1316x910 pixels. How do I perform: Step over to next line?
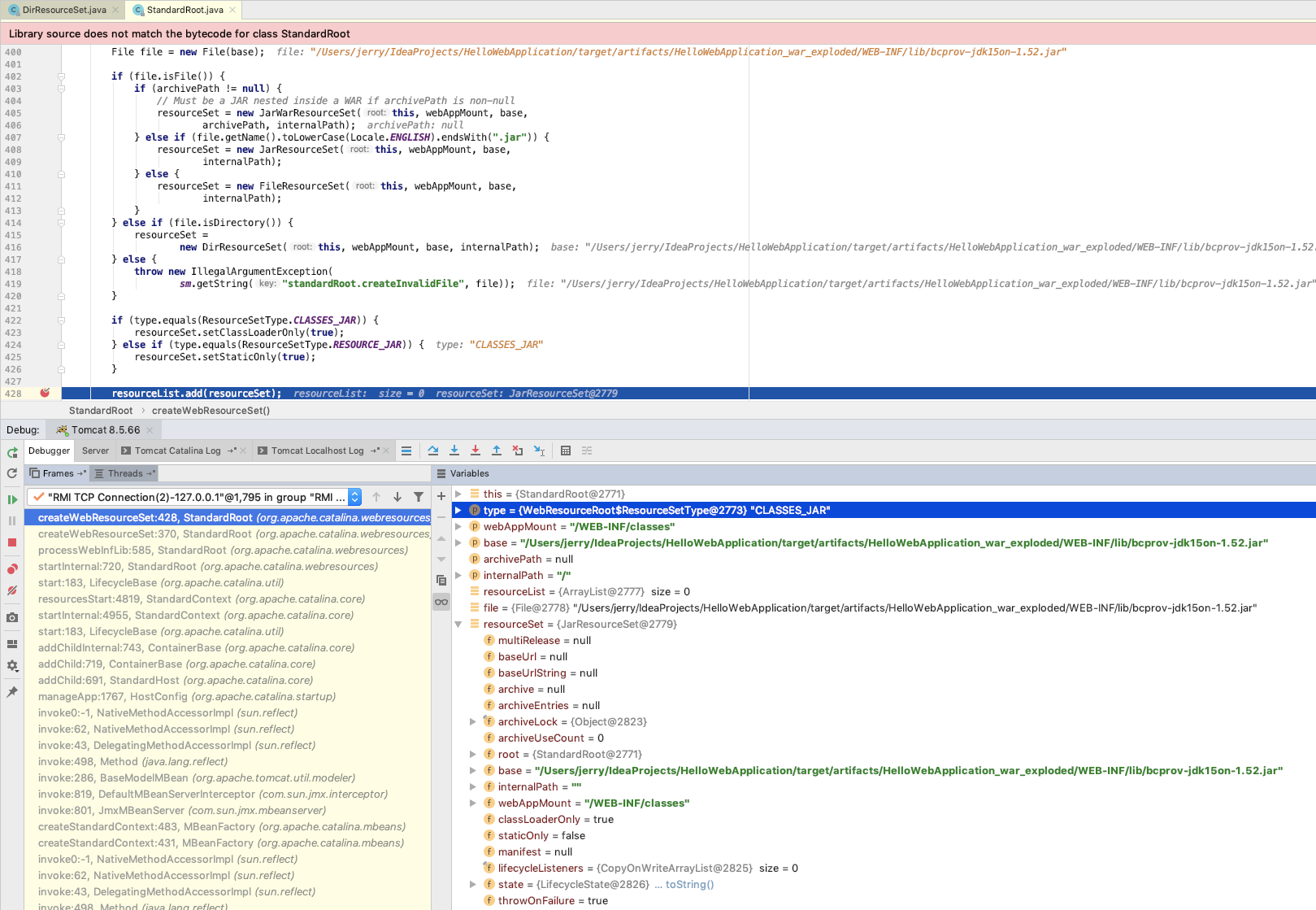[x=433, y=451]
